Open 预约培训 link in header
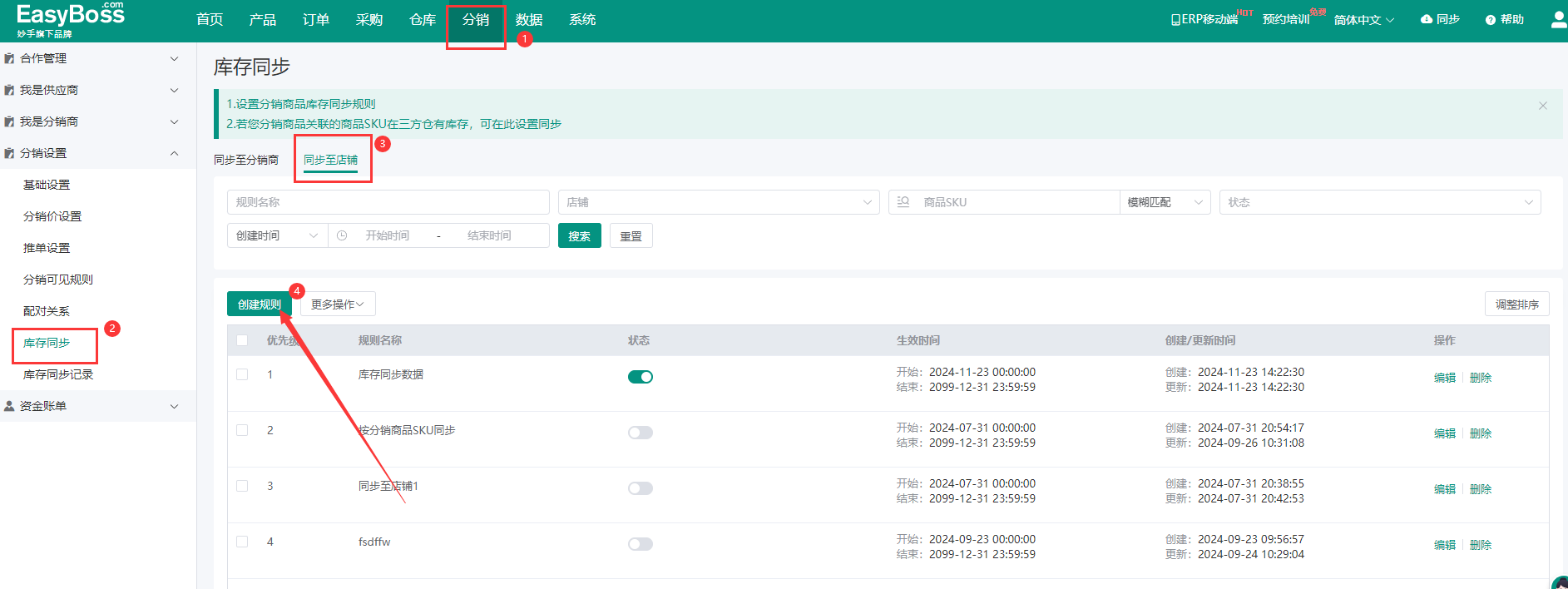The height and width of the screenshot is (589, 1568). (x=1286, y=19)
